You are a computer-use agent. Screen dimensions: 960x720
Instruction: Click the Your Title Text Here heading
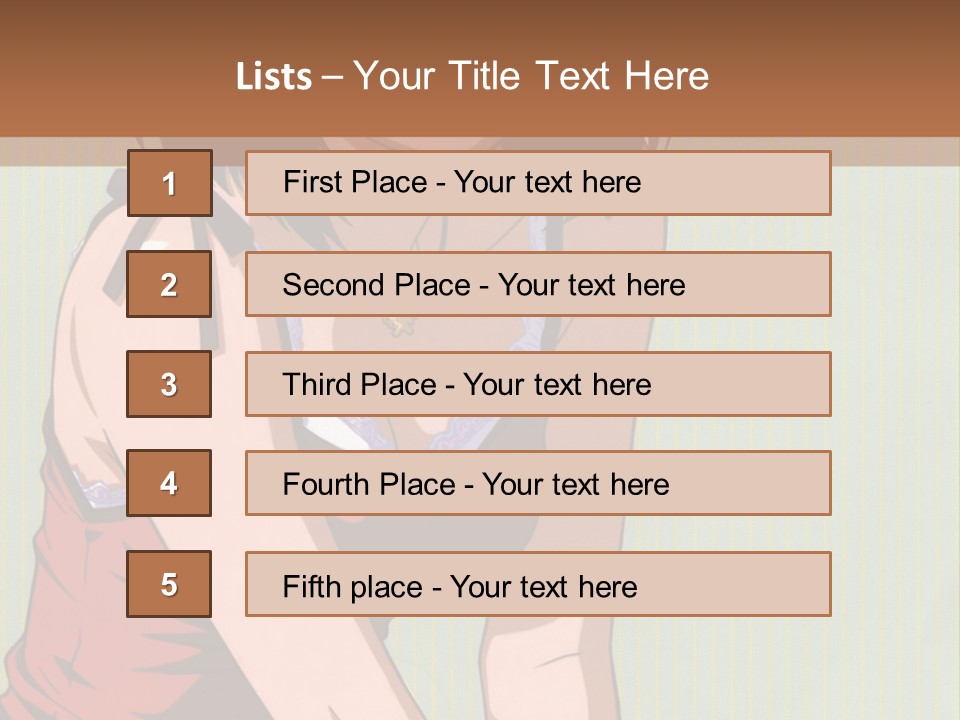(x=531, y=76)
